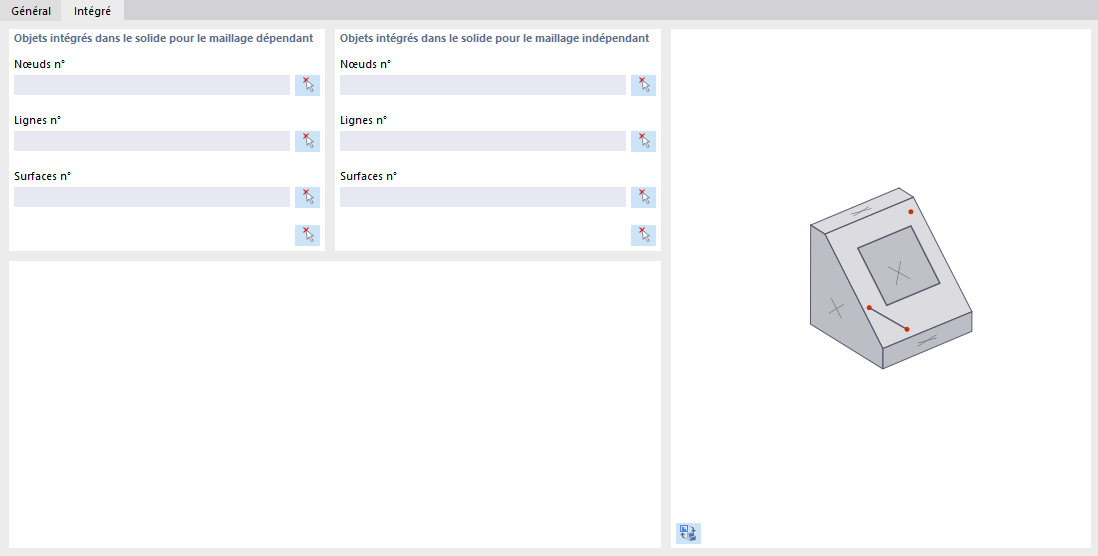Focus the dependent mesh Nœuds n° field

click(x=152, y=85)
